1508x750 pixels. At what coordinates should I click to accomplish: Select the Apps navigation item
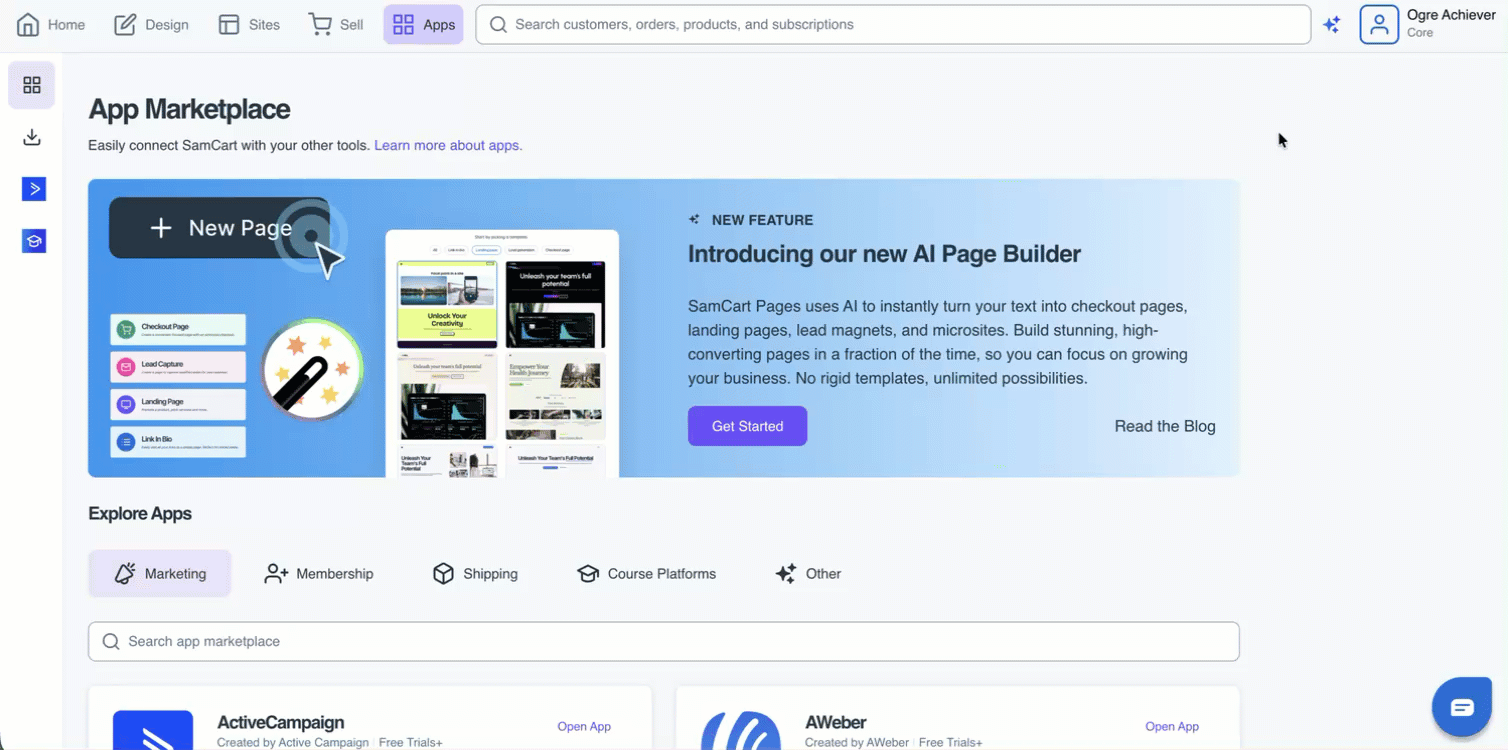[x=424, y=25]
